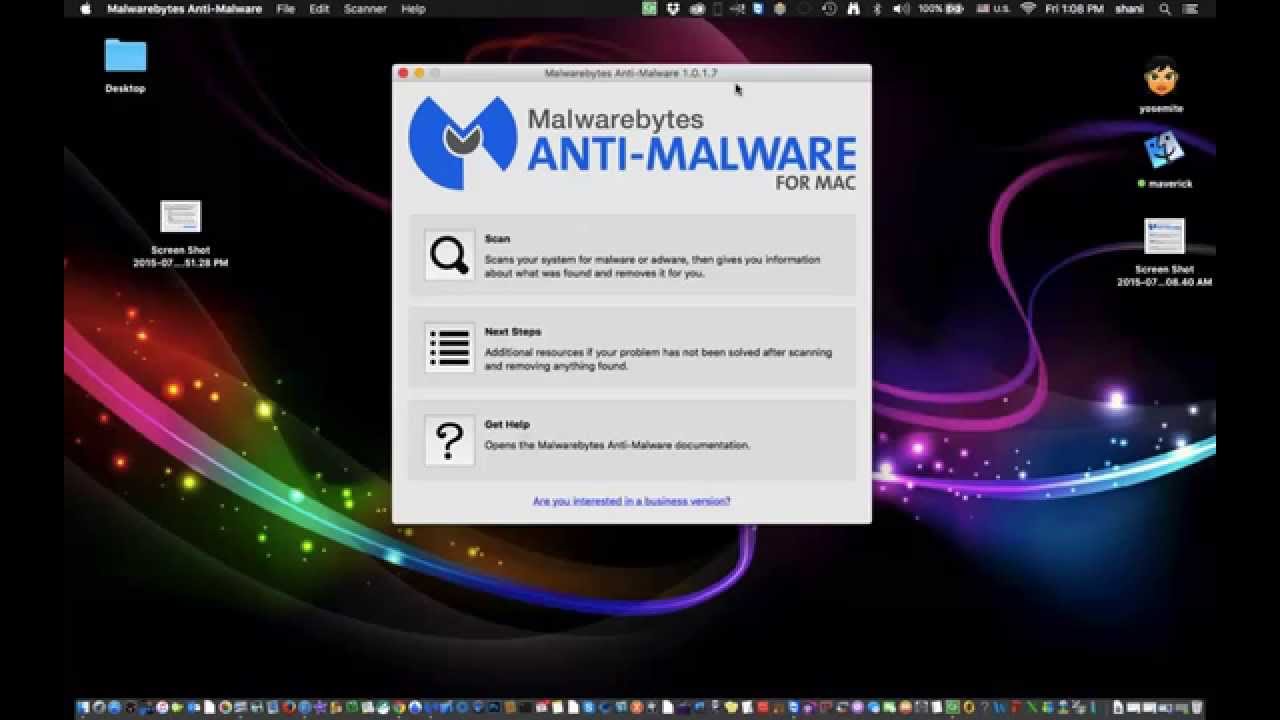This screenshot has width=1280, height=720.
Task: Open the Apple menu
Action: coord(85,9)
